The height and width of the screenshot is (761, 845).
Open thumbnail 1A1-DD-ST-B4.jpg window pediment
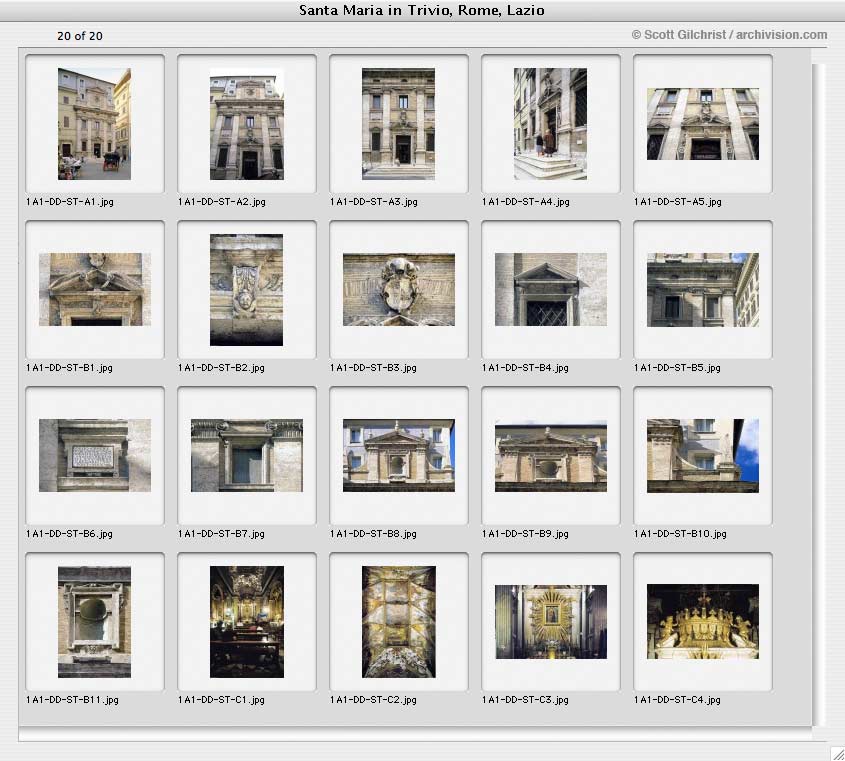click(x=551, y=289)
